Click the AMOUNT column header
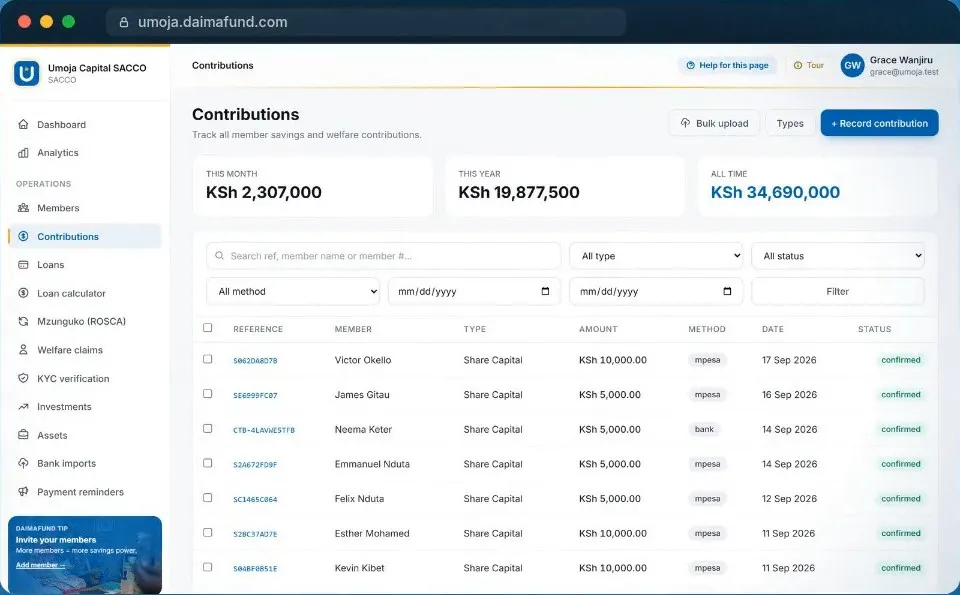 [x=598, y=329]
